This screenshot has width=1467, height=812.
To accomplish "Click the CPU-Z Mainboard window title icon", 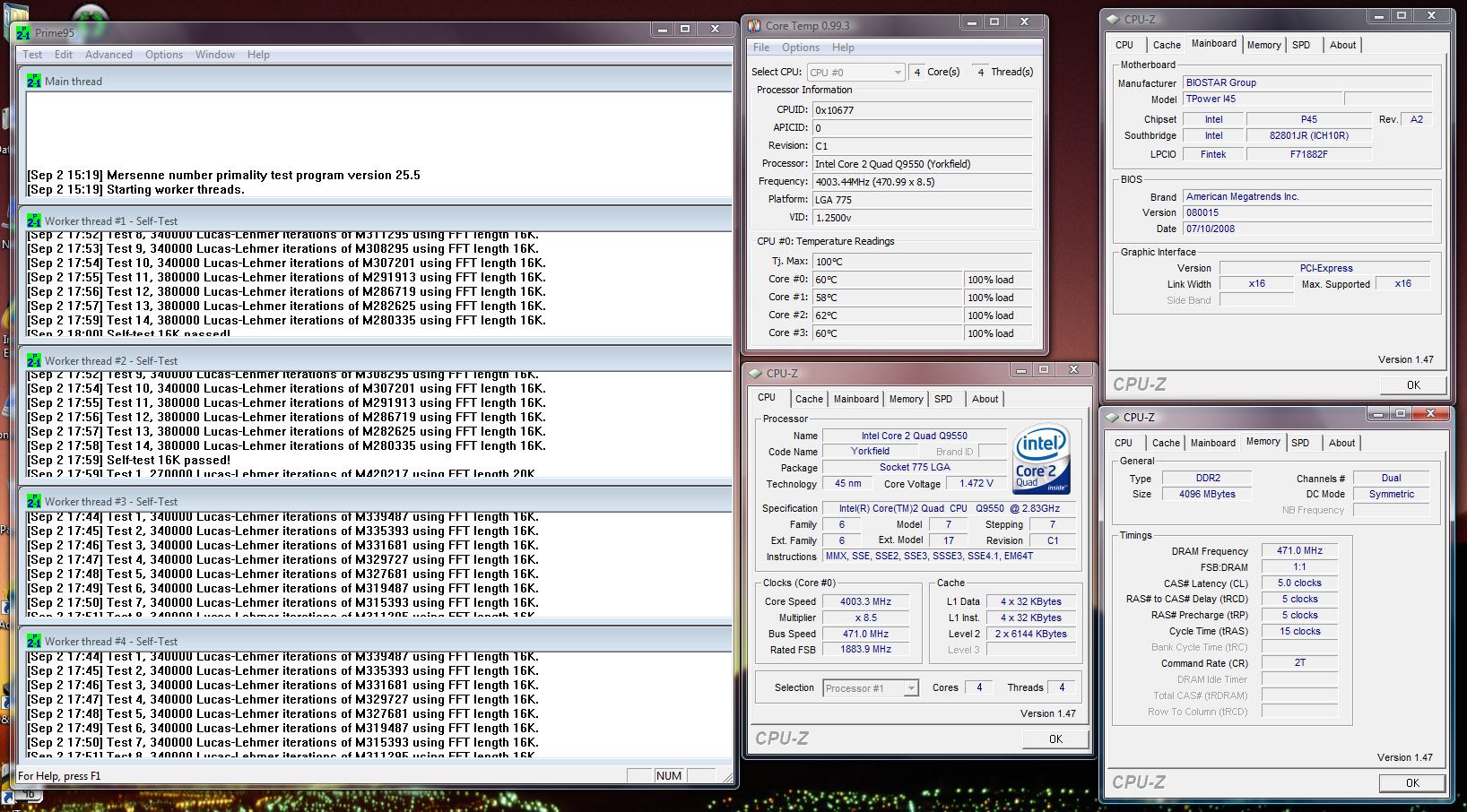I will coord(1113,19).
